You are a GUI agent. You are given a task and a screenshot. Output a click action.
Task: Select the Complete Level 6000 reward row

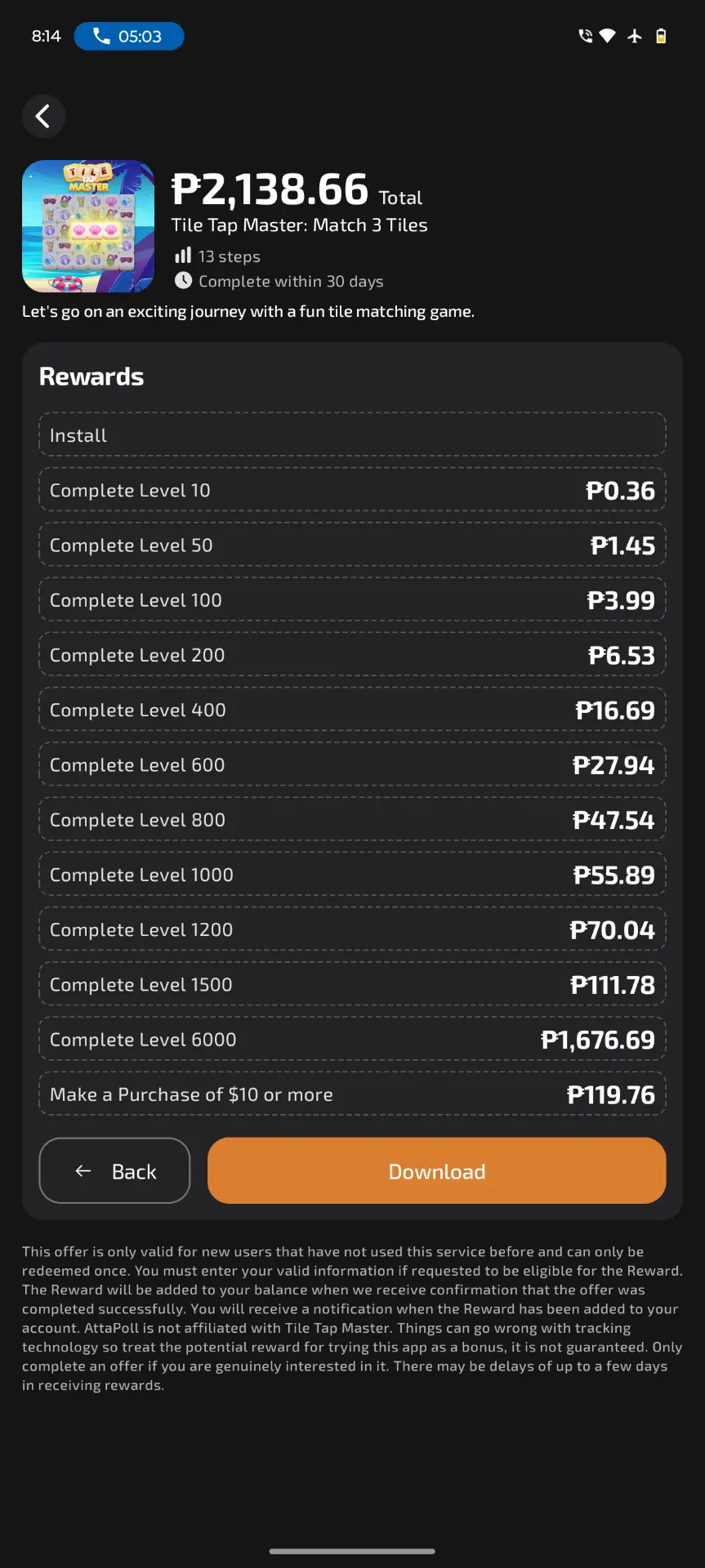[352, 1039]
